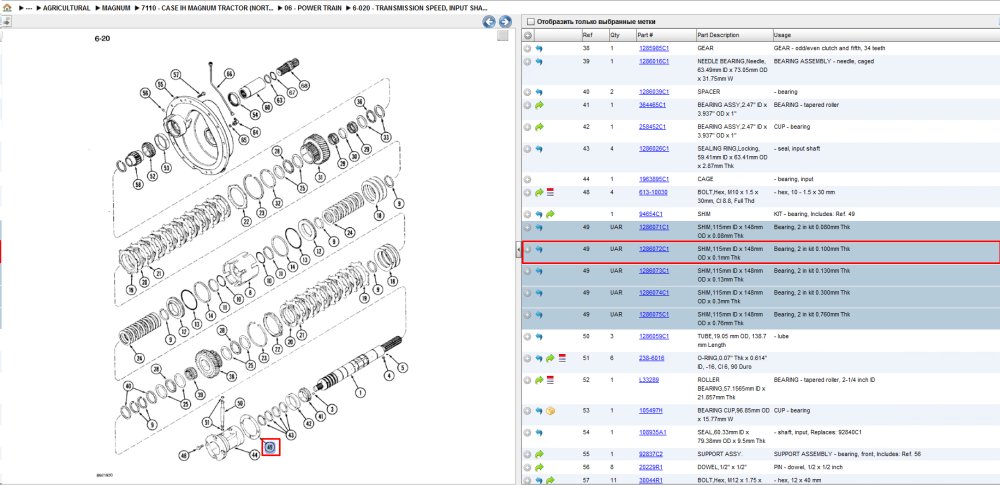Click green arrow icon for SUPPORT ASSY 92837C2
The width and height of the screenshot is (1000, 485).
539,454
